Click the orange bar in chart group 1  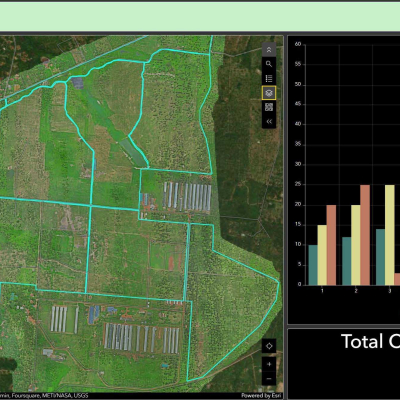pyautogui.click(x=331, y=245)
